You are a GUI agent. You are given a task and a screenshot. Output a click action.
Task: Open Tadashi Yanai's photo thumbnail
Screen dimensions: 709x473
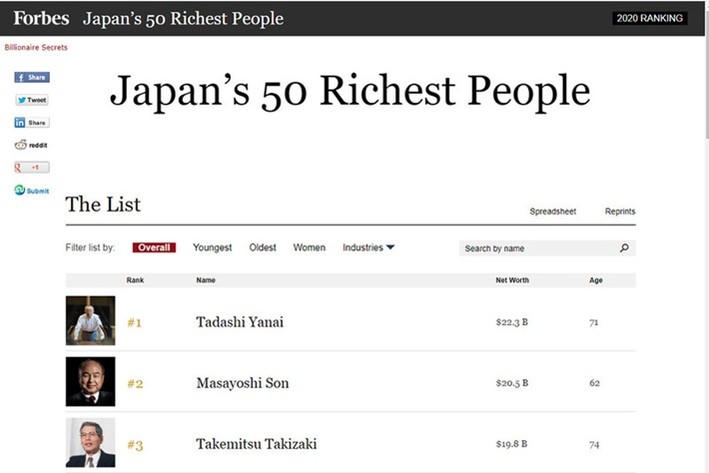90,321
